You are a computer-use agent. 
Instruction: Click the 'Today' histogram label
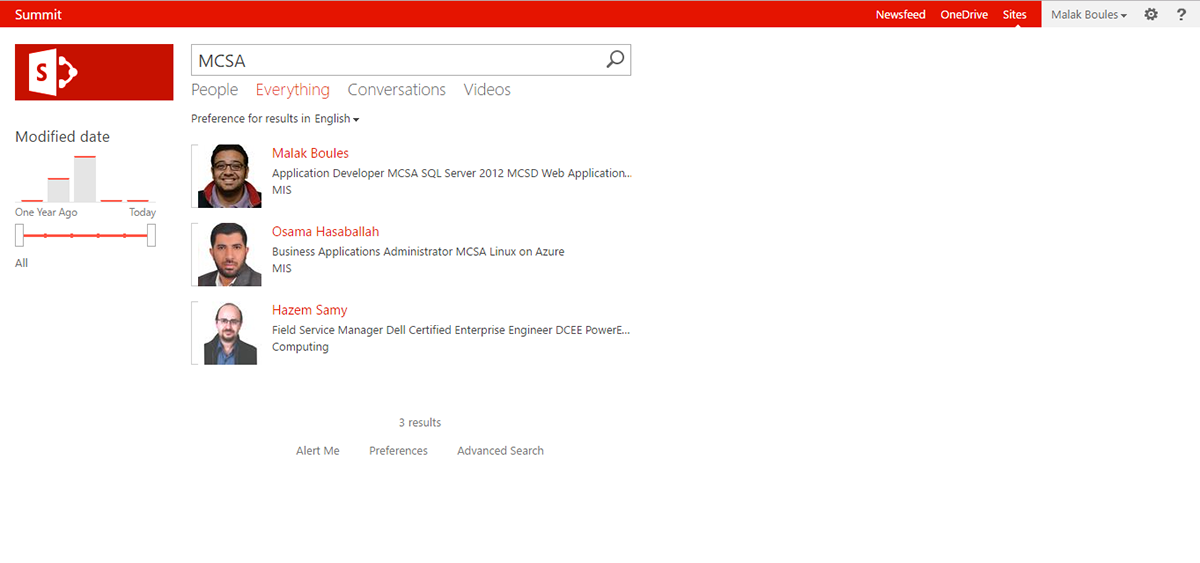142,213
